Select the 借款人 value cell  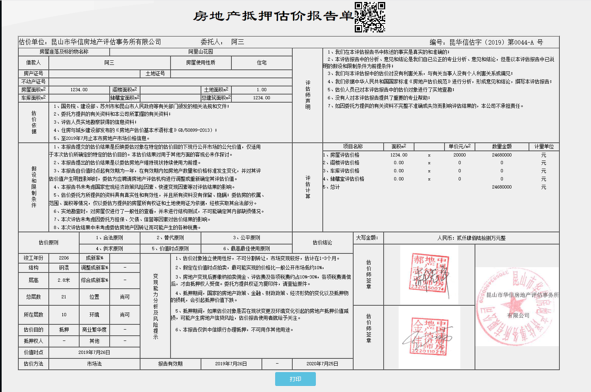click(109, 63)
